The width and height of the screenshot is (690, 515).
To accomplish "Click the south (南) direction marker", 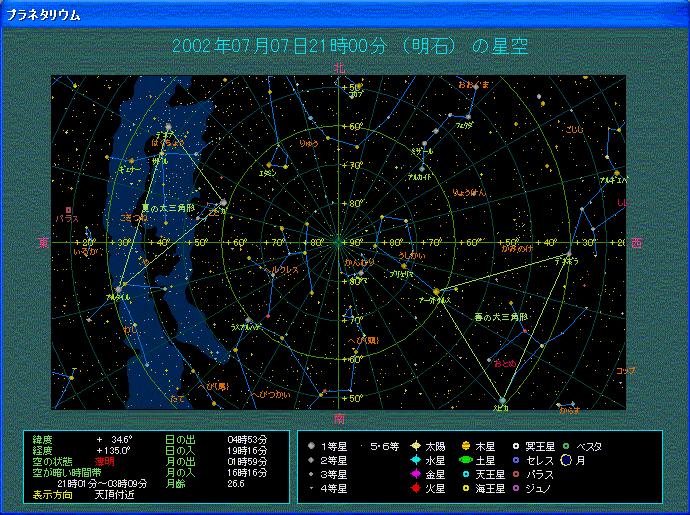I will 339,417.
